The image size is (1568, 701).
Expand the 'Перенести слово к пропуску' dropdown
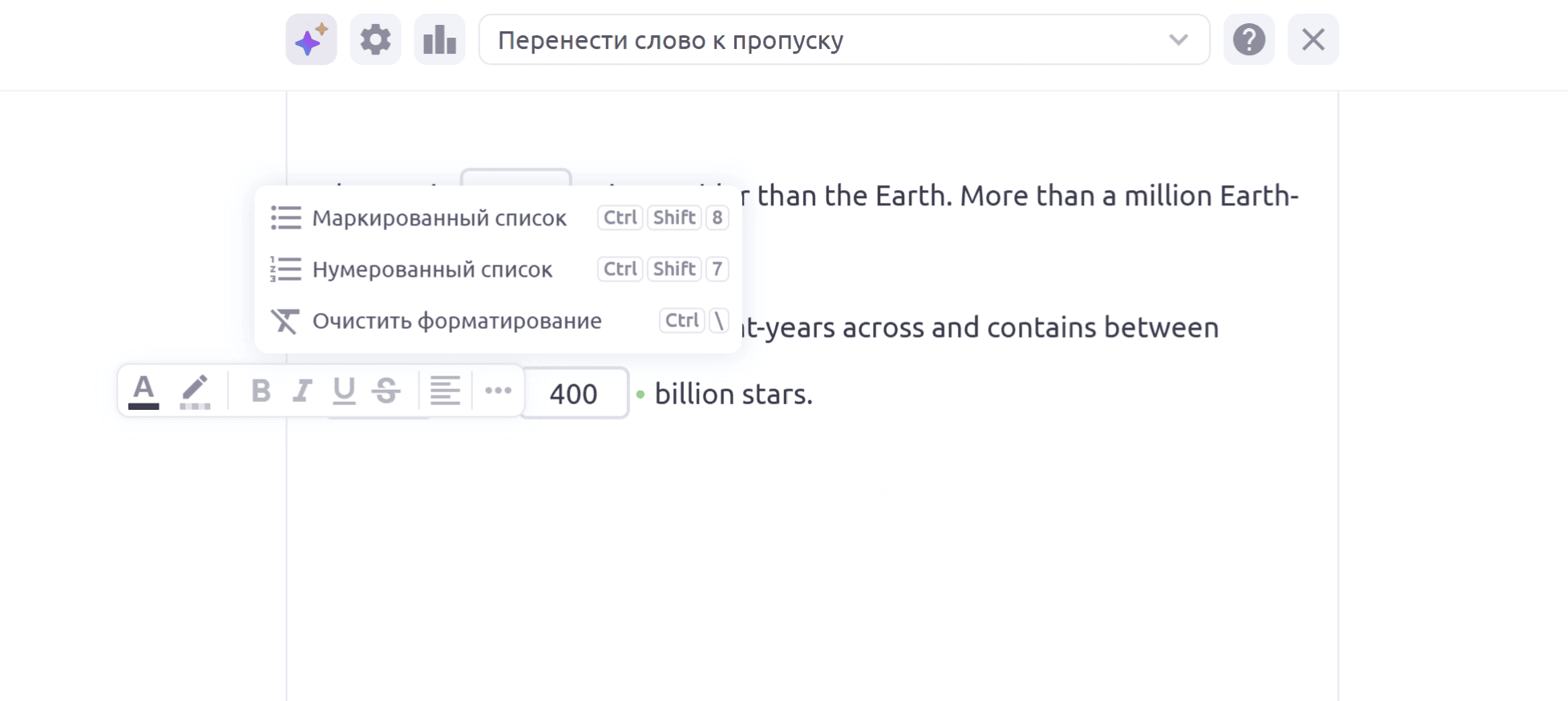pos(844,39)
